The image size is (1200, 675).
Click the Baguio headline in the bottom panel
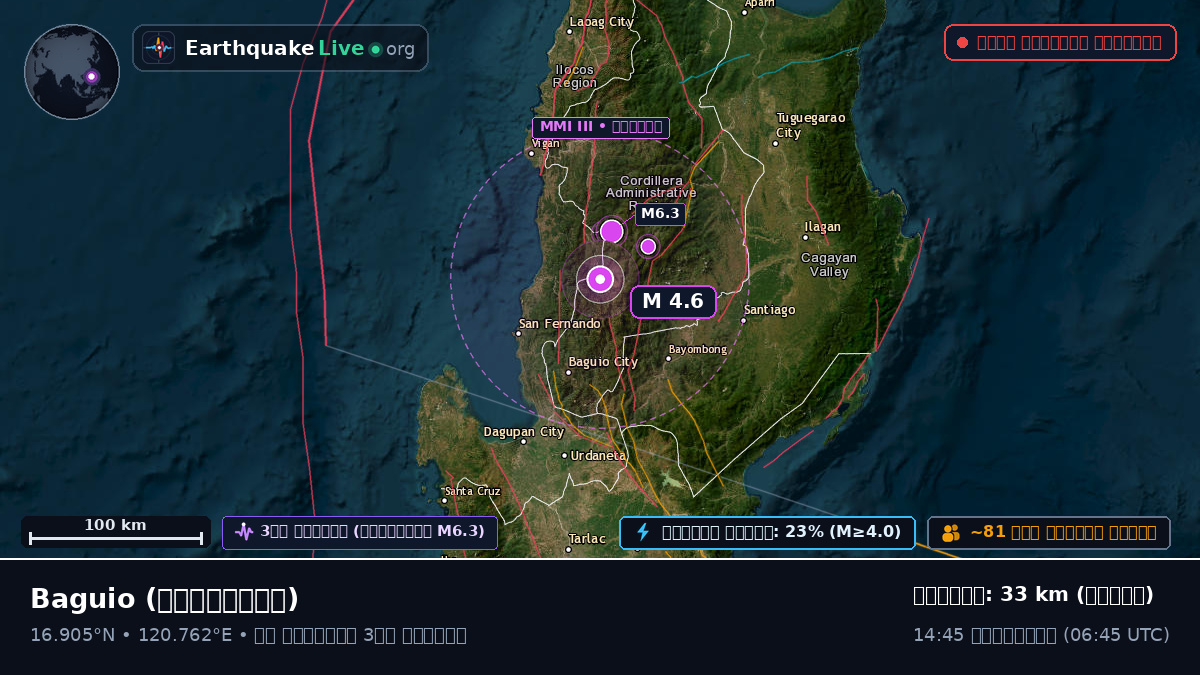coord(165,599)
